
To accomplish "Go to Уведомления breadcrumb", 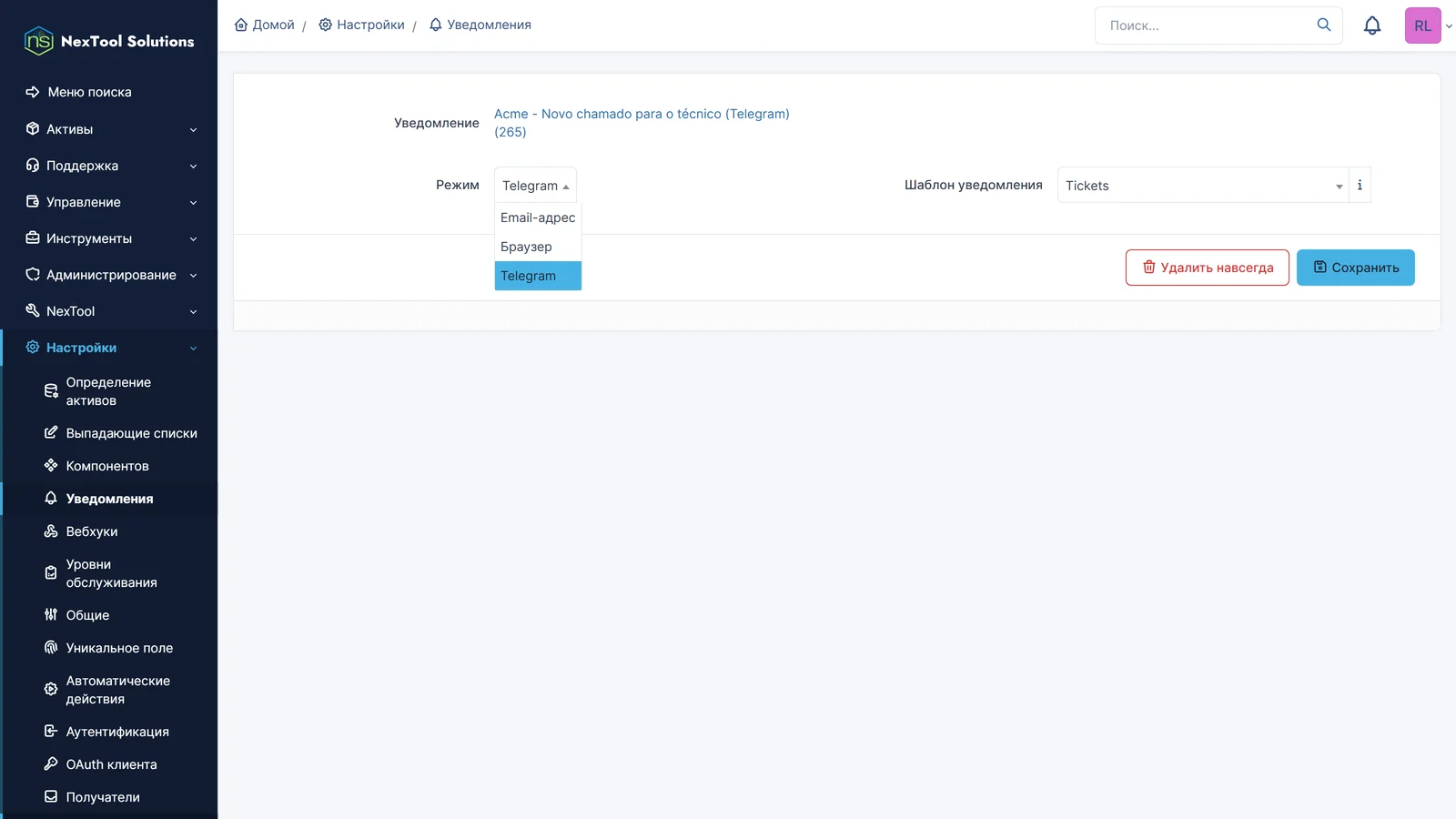I will tap(480, 25).
